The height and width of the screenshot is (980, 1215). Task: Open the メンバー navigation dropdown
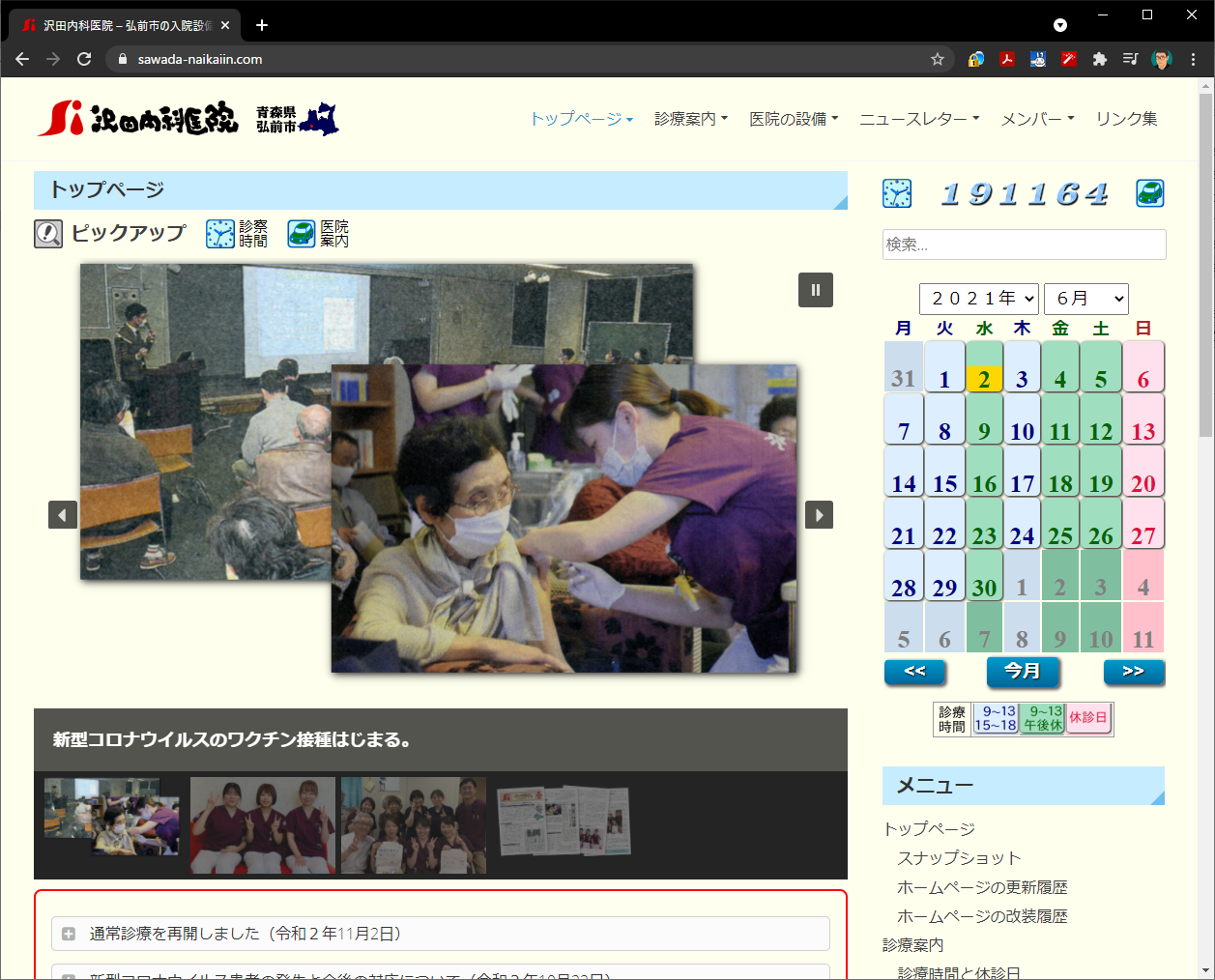[x=1037, y=119]
